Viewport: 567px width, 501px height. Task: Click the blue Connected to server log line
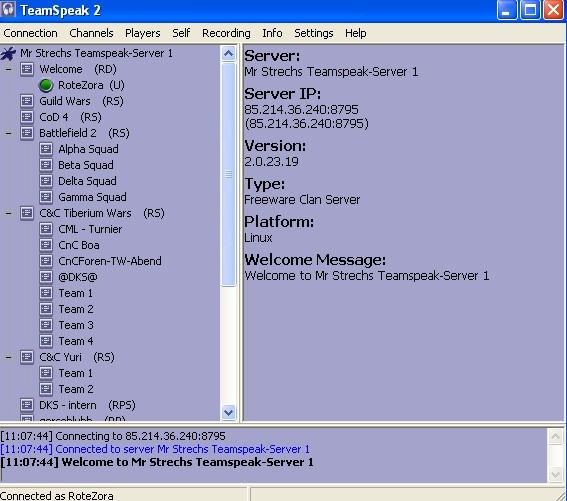click(155, 449)
